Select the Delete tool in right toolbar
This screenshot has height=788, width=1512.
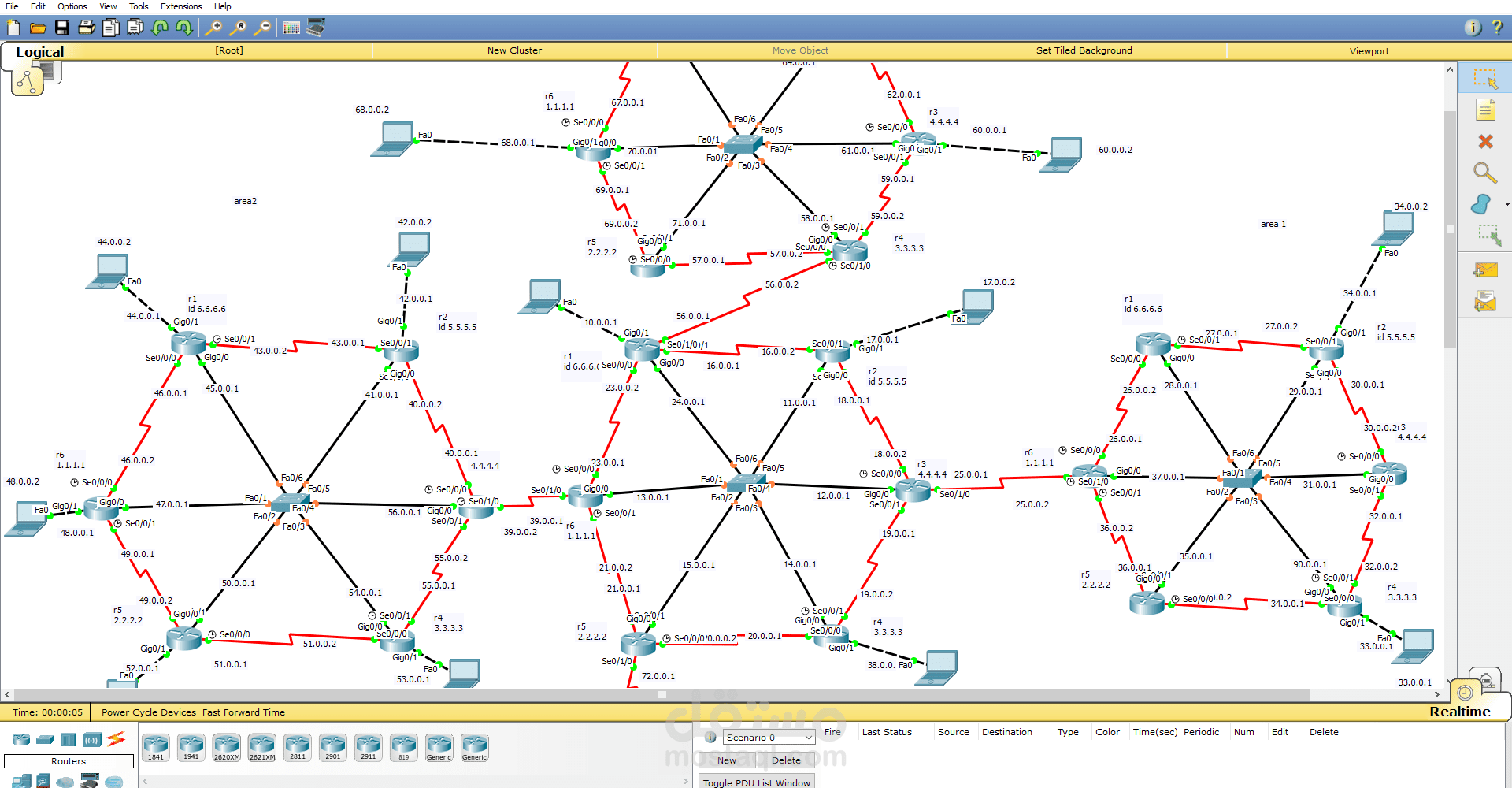1485,142
